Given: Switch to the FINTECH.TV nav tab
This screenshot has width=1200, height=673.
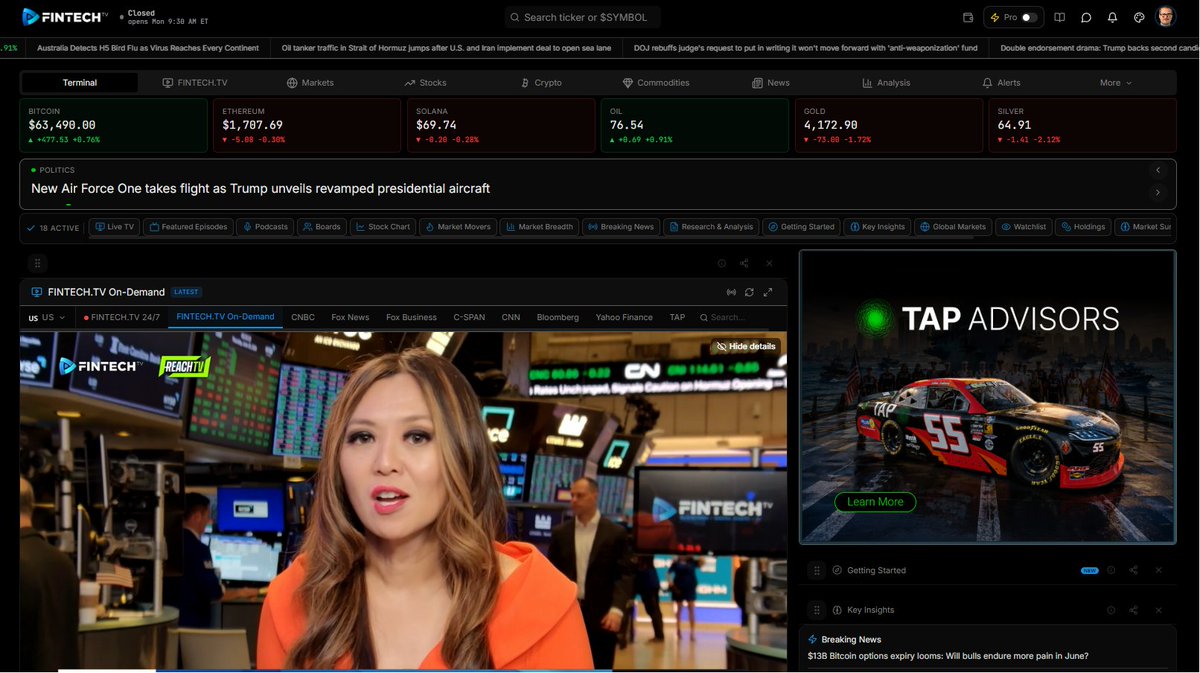Looking at the screenshot, I should (x=195, y=83).
